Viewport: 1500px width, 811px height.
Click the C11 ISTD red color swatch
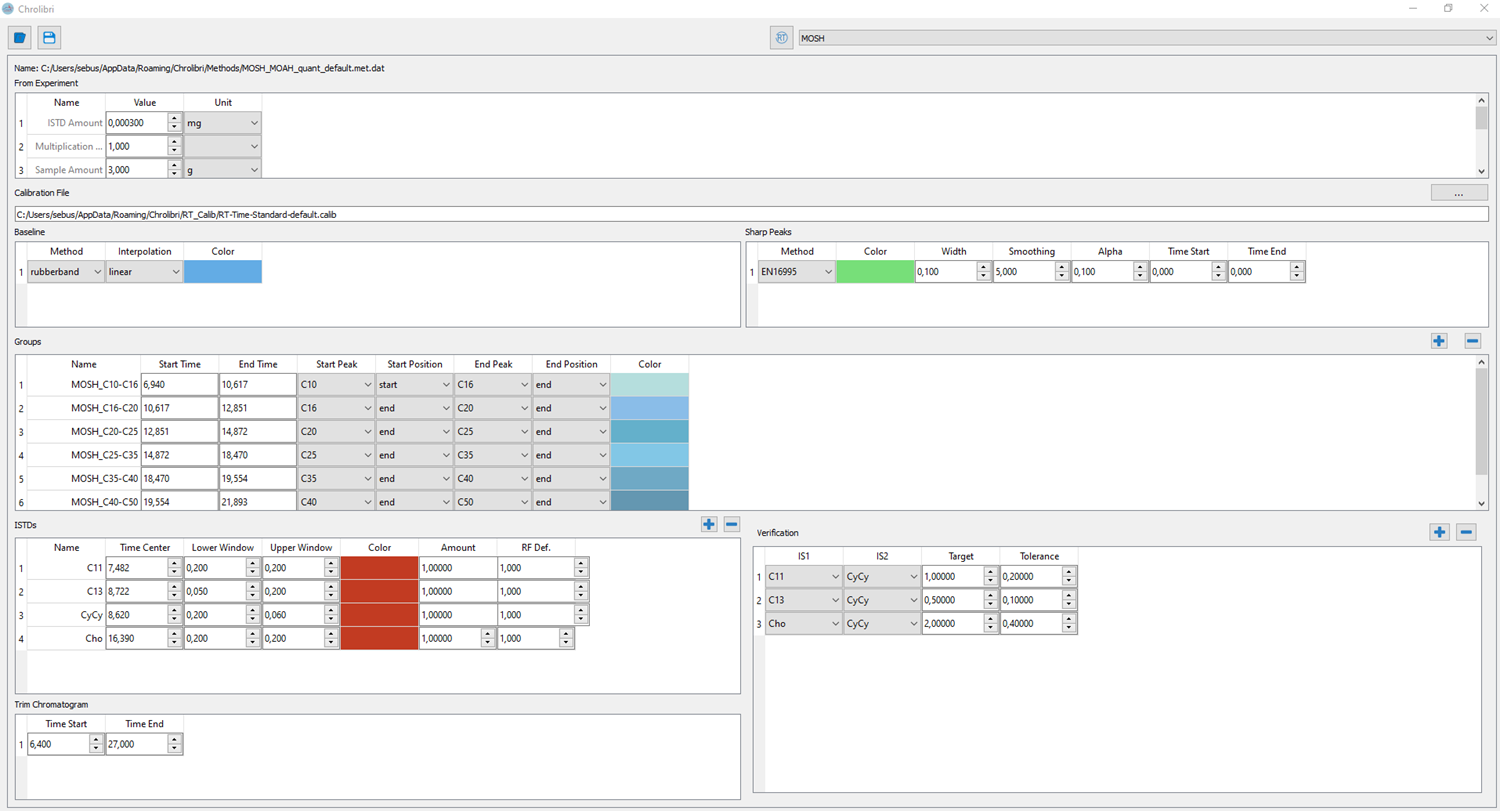[380, 567]
